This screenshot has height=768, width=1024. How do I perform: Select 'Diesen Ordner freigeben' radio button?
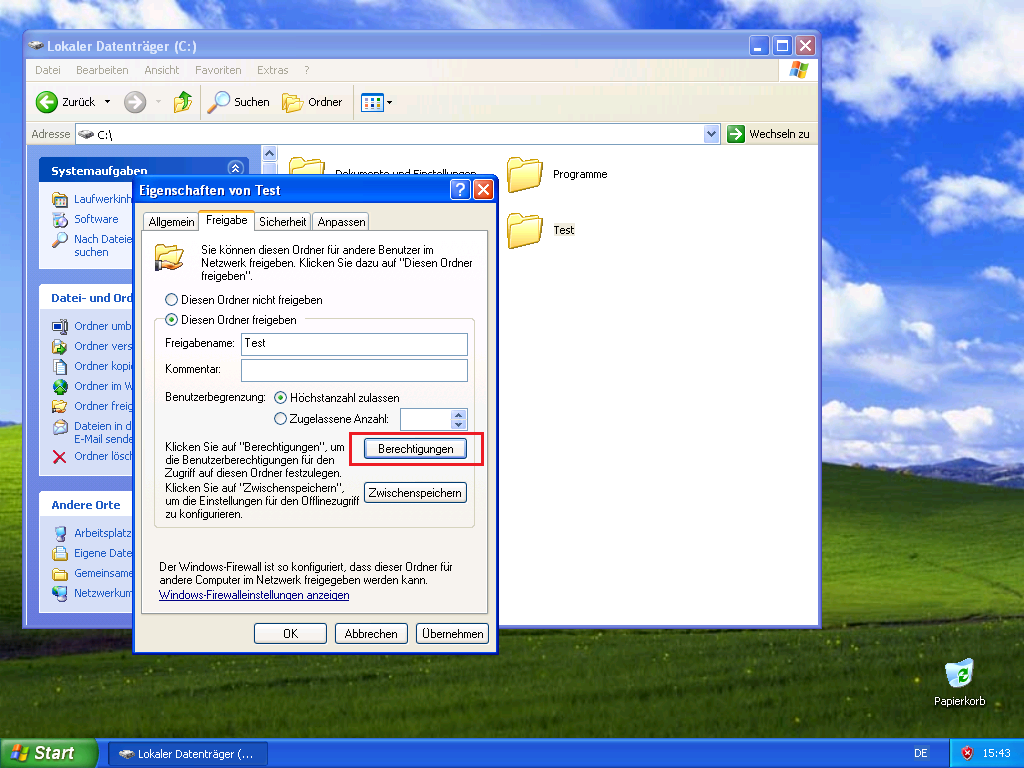pyautogui.click(x=171, y=319)
